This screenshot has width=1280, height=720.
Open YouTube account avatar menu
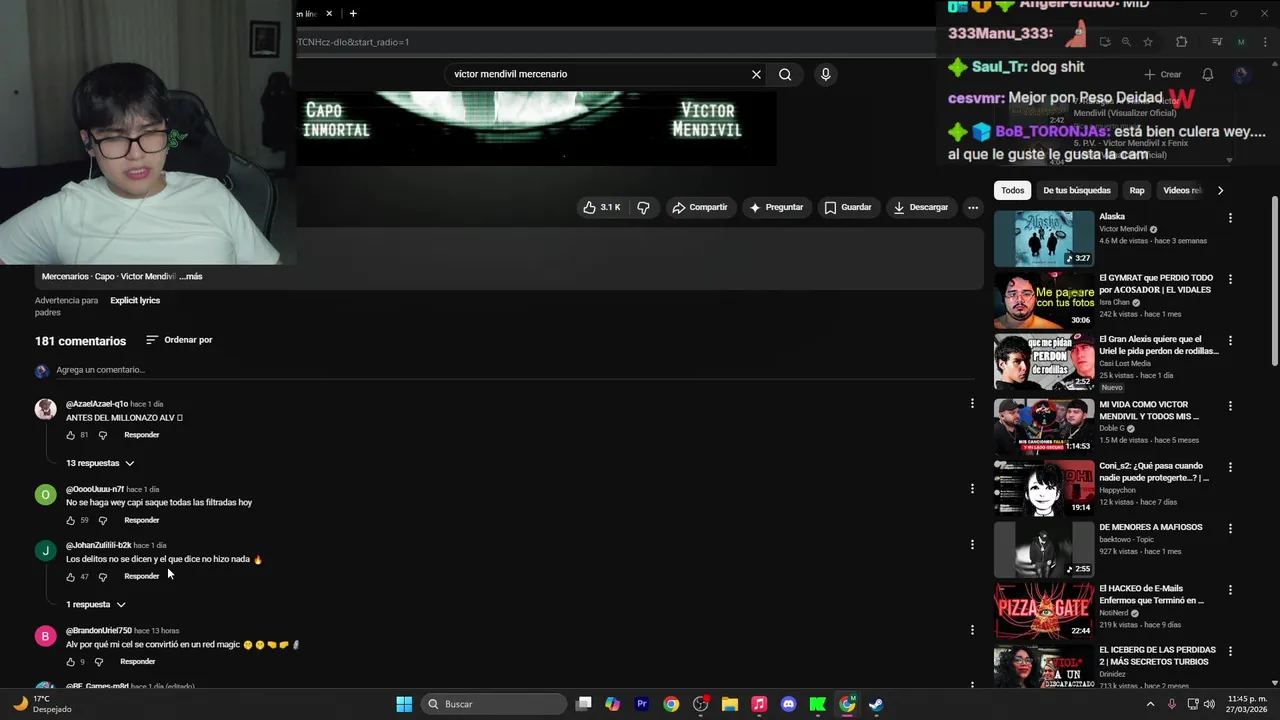coord(1241,74)
